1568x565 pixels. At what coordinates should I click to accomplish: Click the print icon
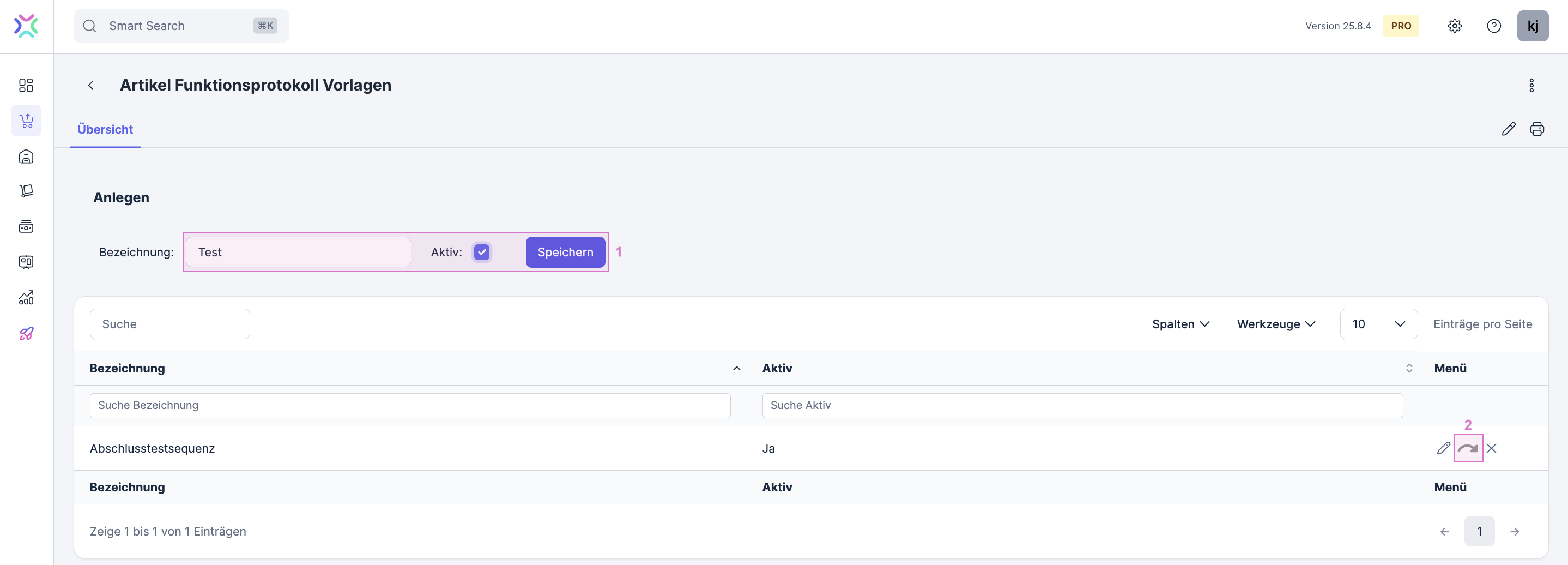1536,129
